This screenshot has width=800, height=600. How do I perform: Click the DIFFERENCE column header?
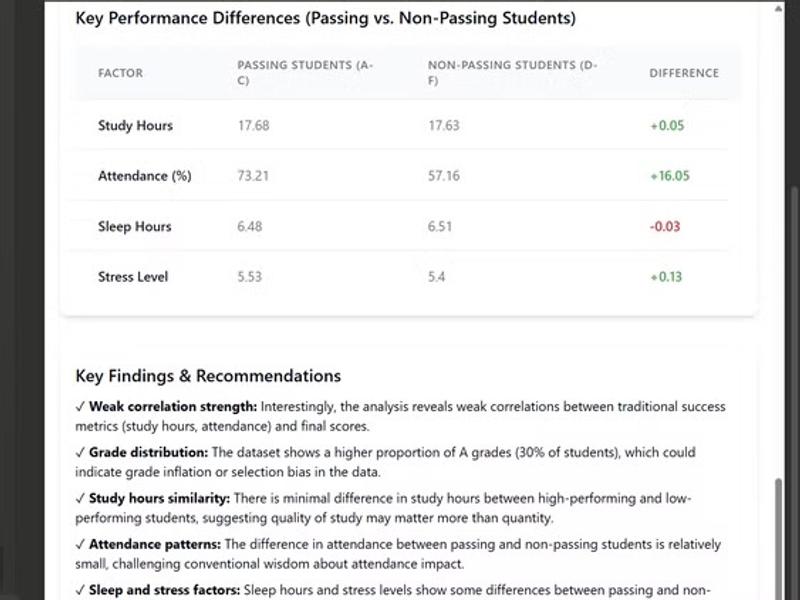coord(684,73)
